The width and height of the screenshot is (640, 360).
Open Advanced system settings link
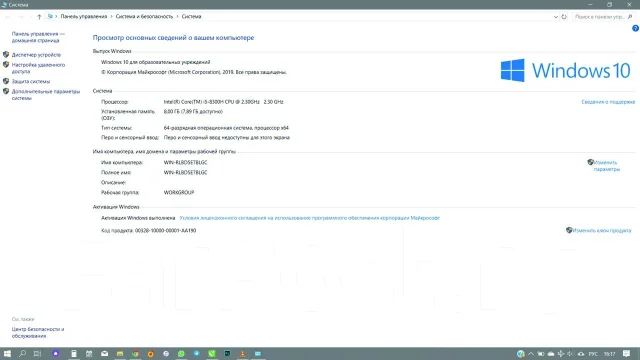click(x=46, y=95)
